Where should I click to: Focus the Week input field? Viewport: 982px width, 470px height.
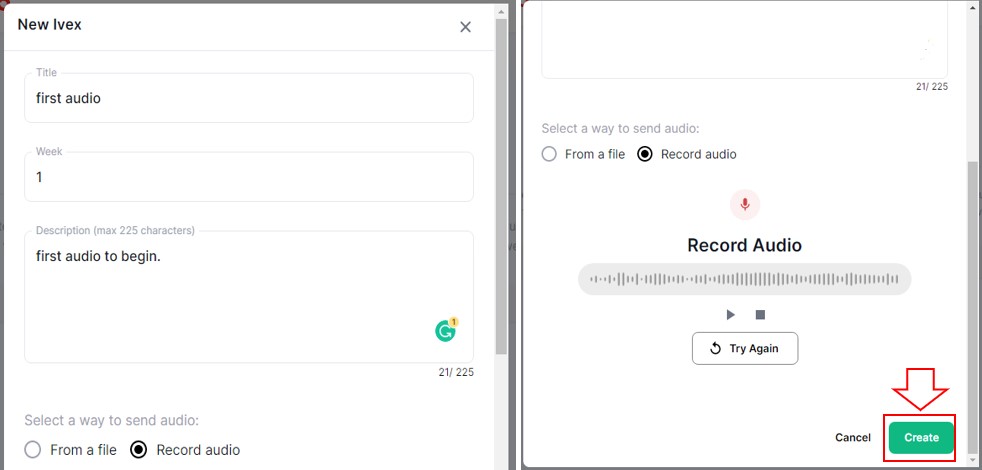pyautogui.click(x=249, y=177)
